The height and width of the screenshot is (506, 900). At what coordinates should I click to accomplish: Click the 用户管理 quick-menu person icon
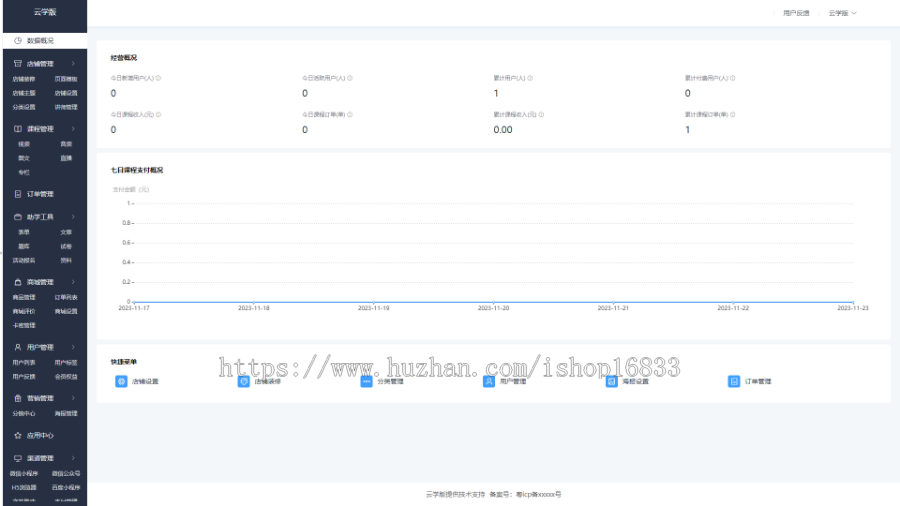pyautogui.click(x=489, y=382)
